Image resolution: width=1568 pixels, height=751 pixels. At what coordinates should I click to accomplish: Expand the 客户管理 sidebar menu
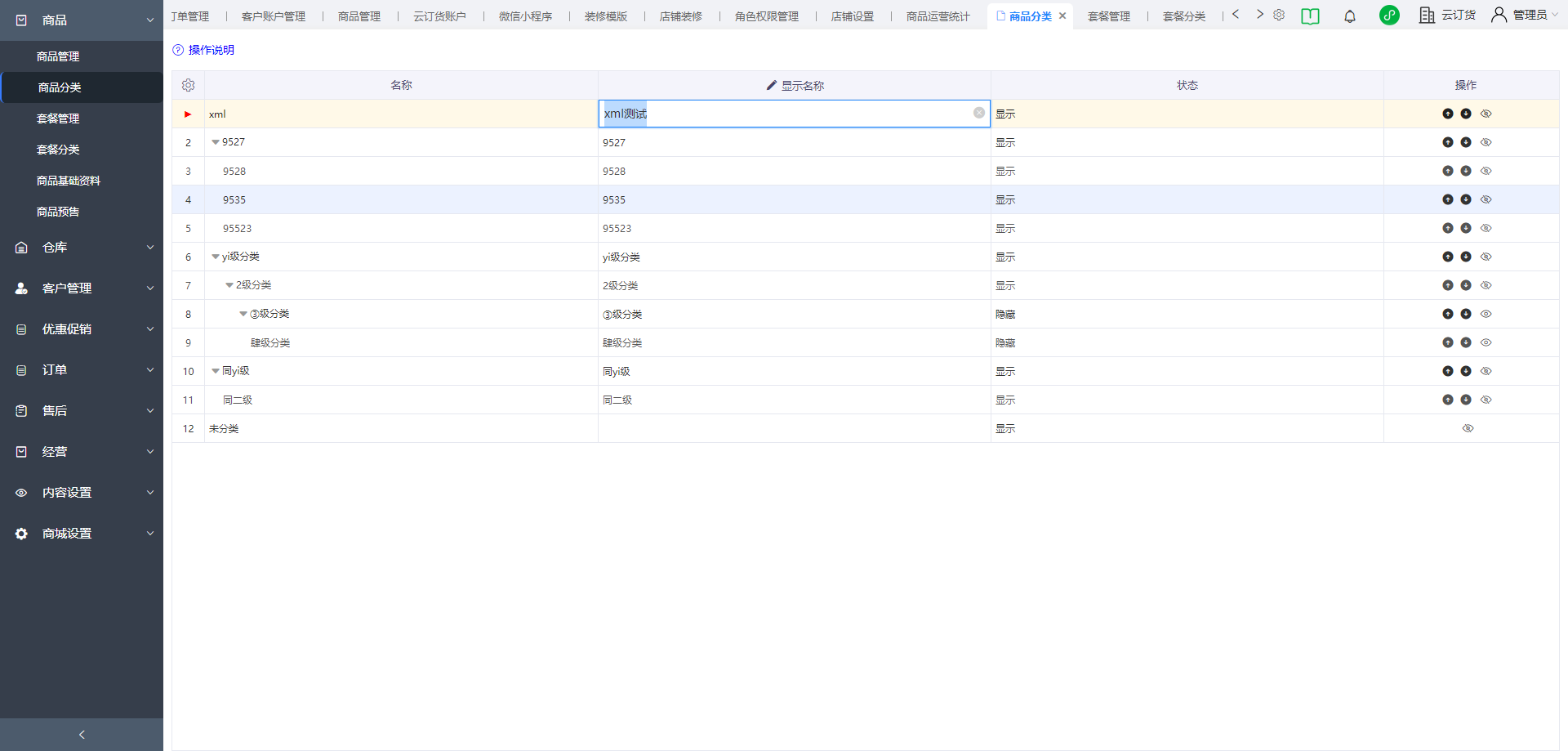tap(82, 288)
